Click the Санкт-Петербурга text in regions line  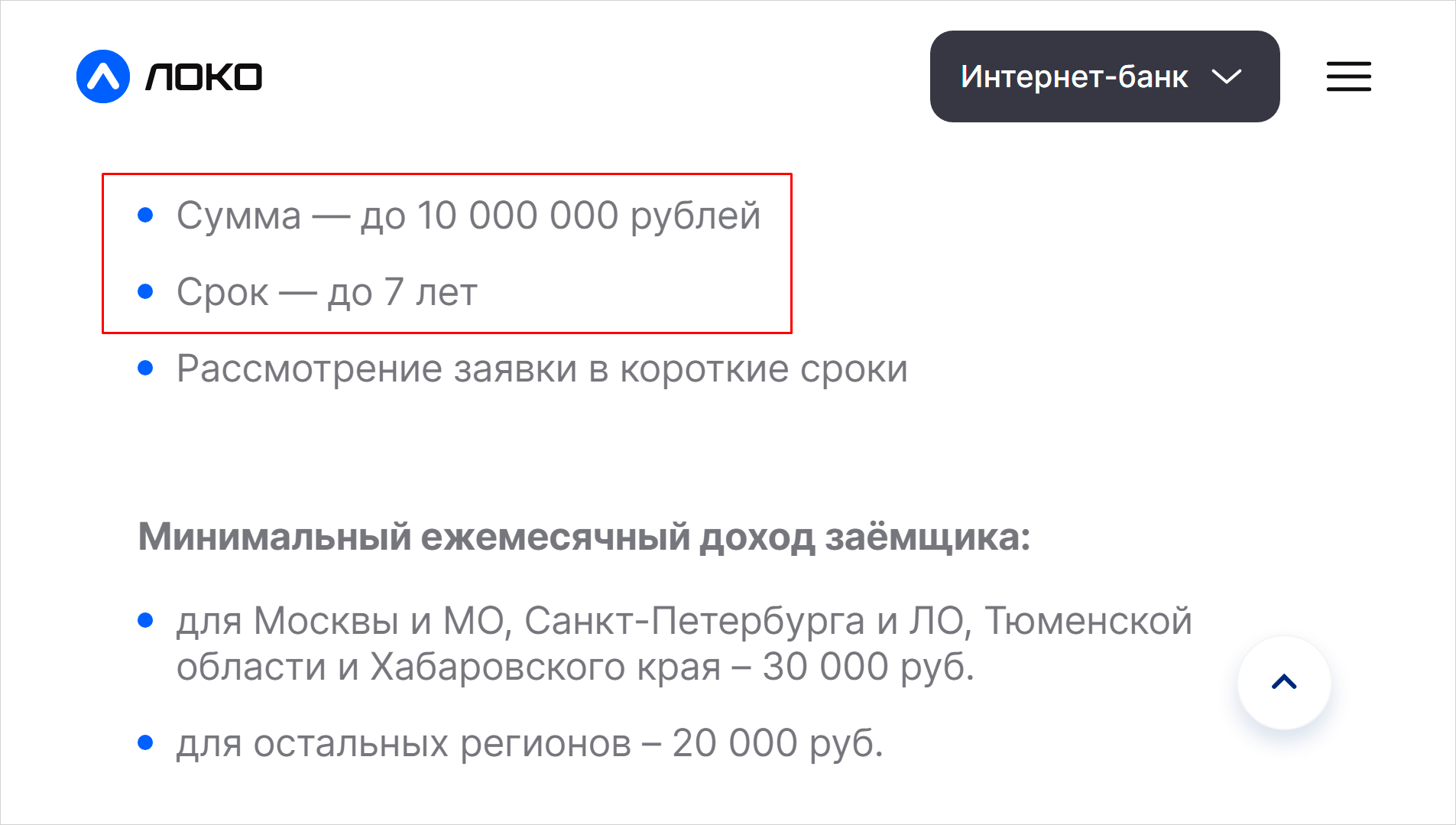coord(694,620)
